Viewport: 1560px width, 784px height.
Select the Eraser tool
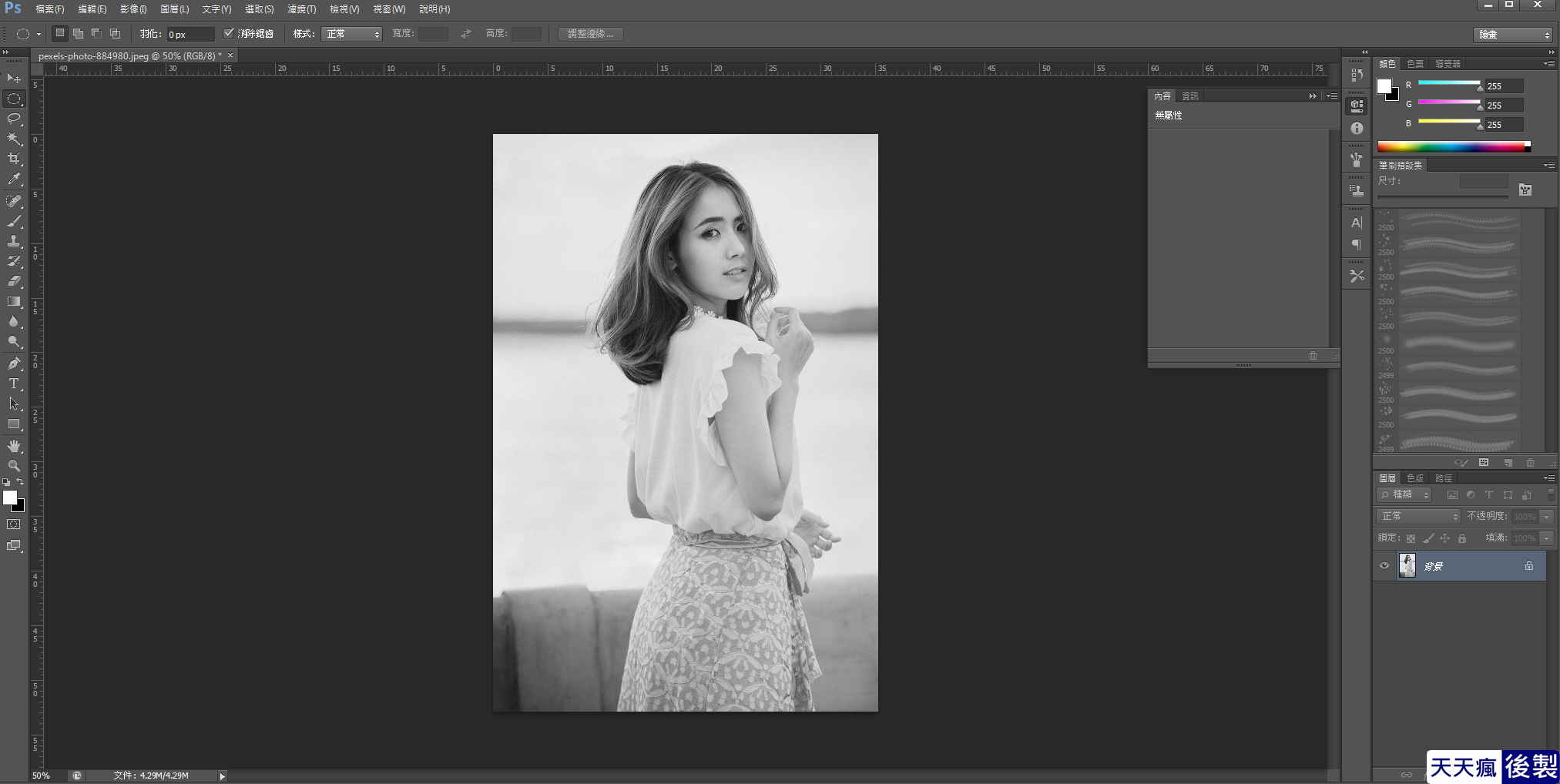tap(14, 281)
